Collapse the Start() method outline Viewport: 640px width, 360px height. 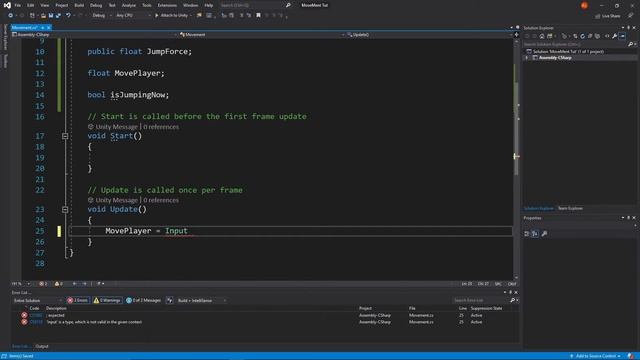pos(65,136)
